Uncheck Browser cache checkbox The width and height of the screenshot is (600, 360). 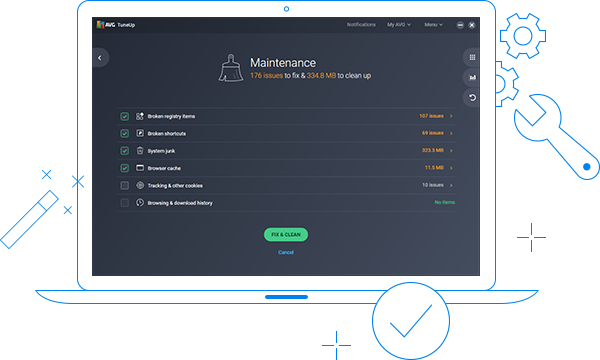(x=124, y=168)
